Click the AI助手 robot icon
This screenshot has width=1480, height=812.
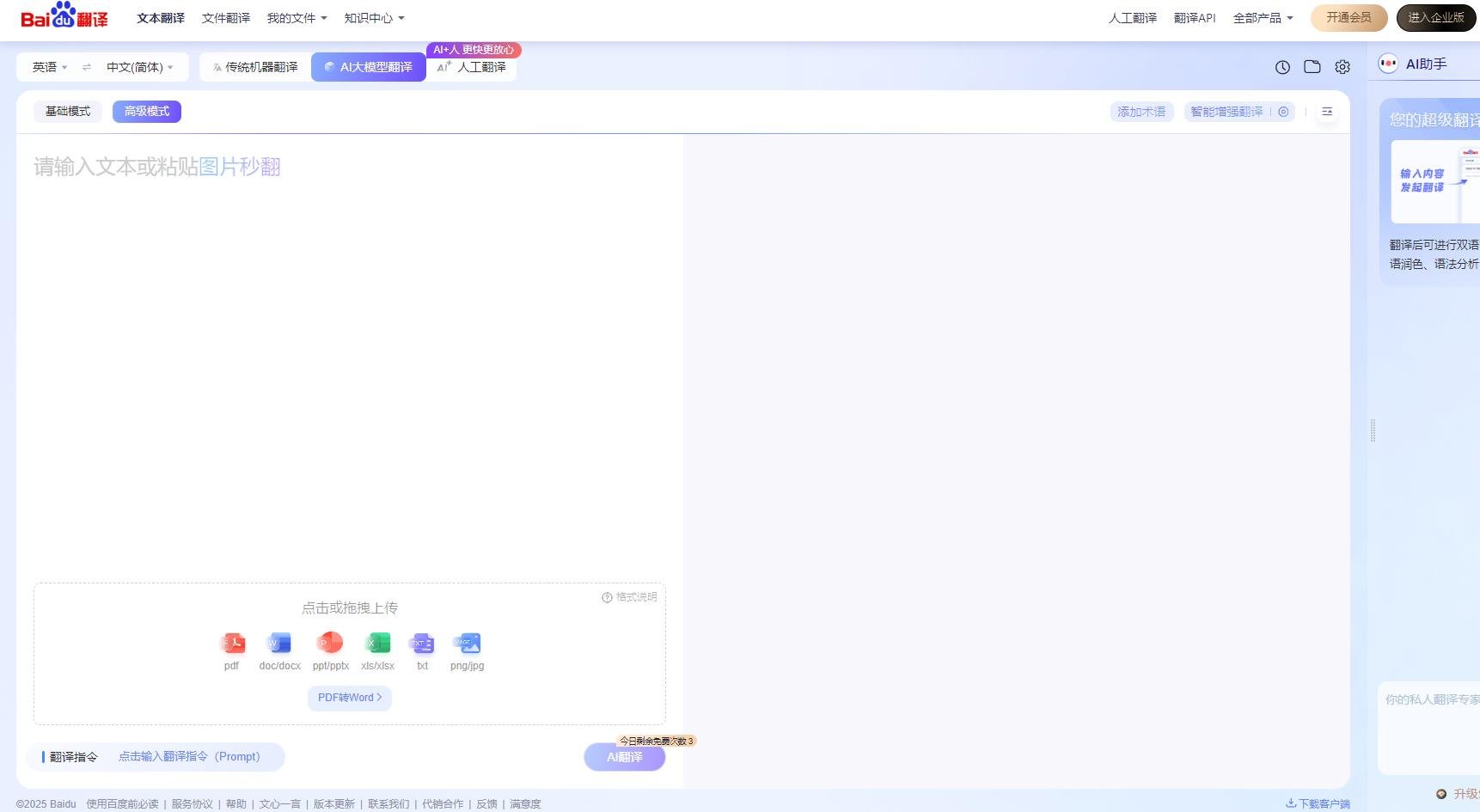click(1388, 64)
